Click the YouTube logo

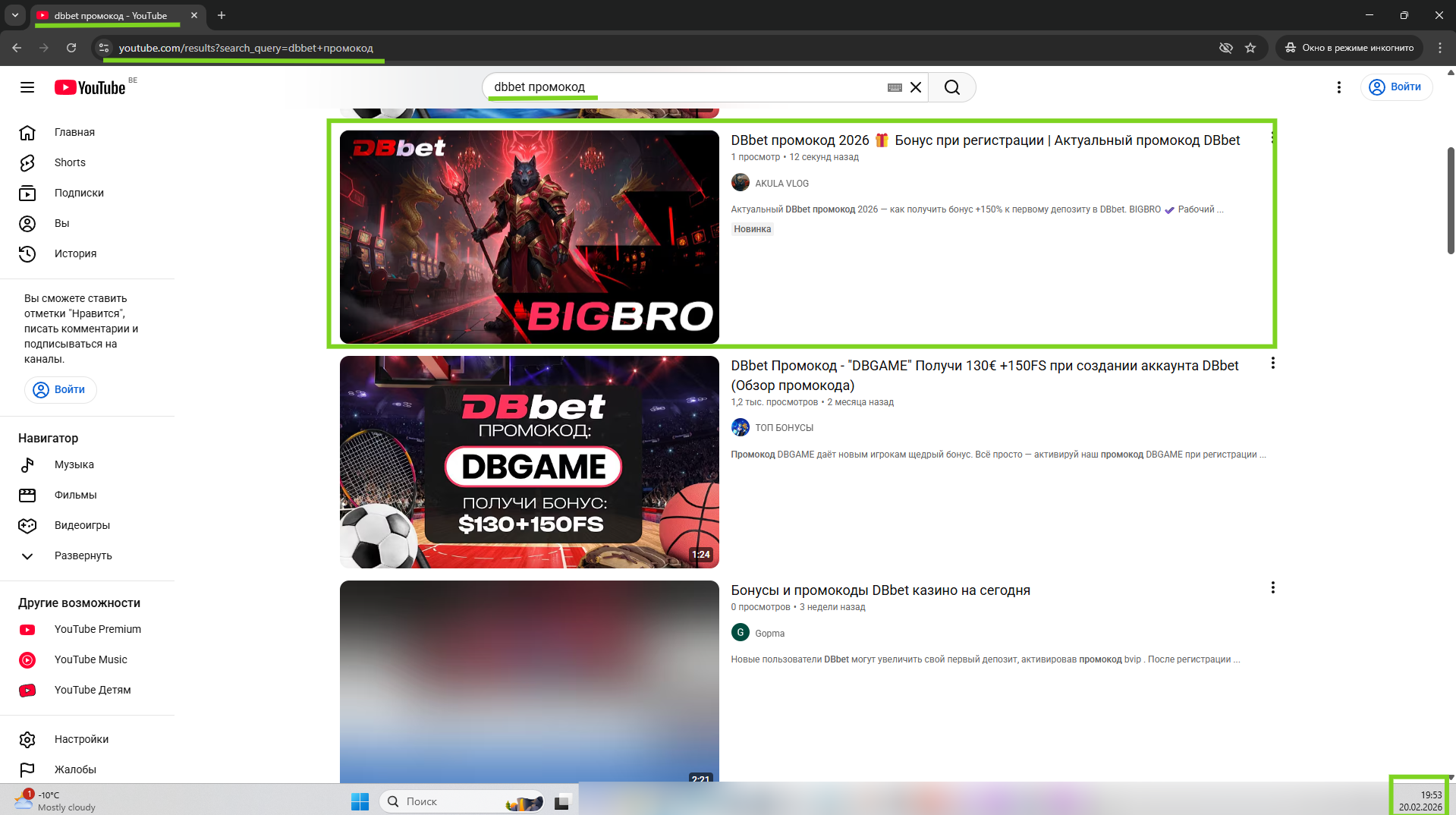point(90,87)
